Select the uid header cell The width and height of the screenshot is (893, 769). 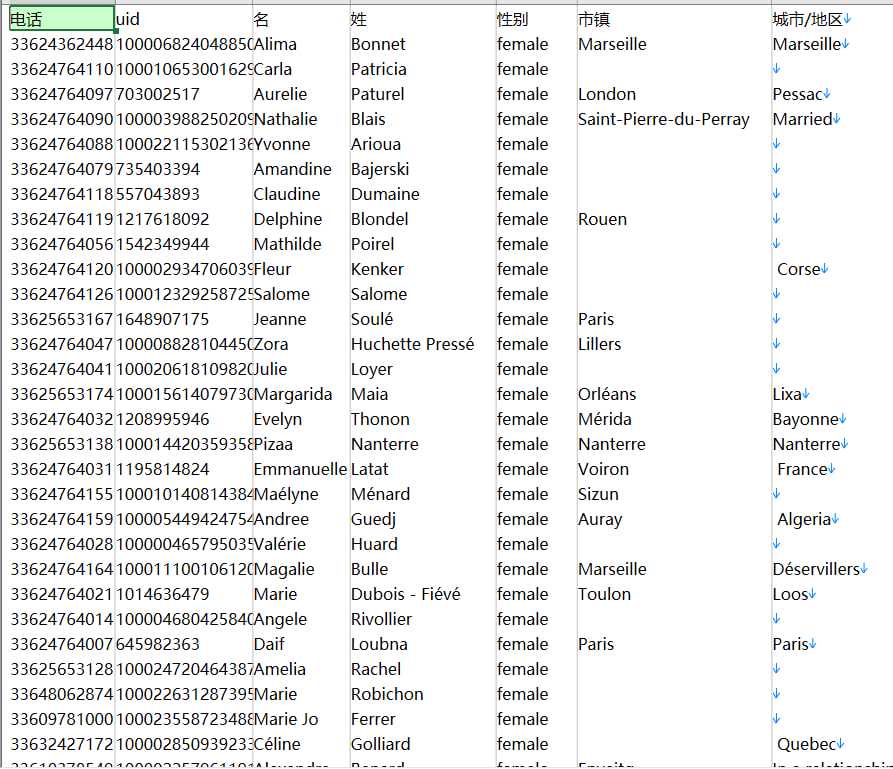coord(183,19)
